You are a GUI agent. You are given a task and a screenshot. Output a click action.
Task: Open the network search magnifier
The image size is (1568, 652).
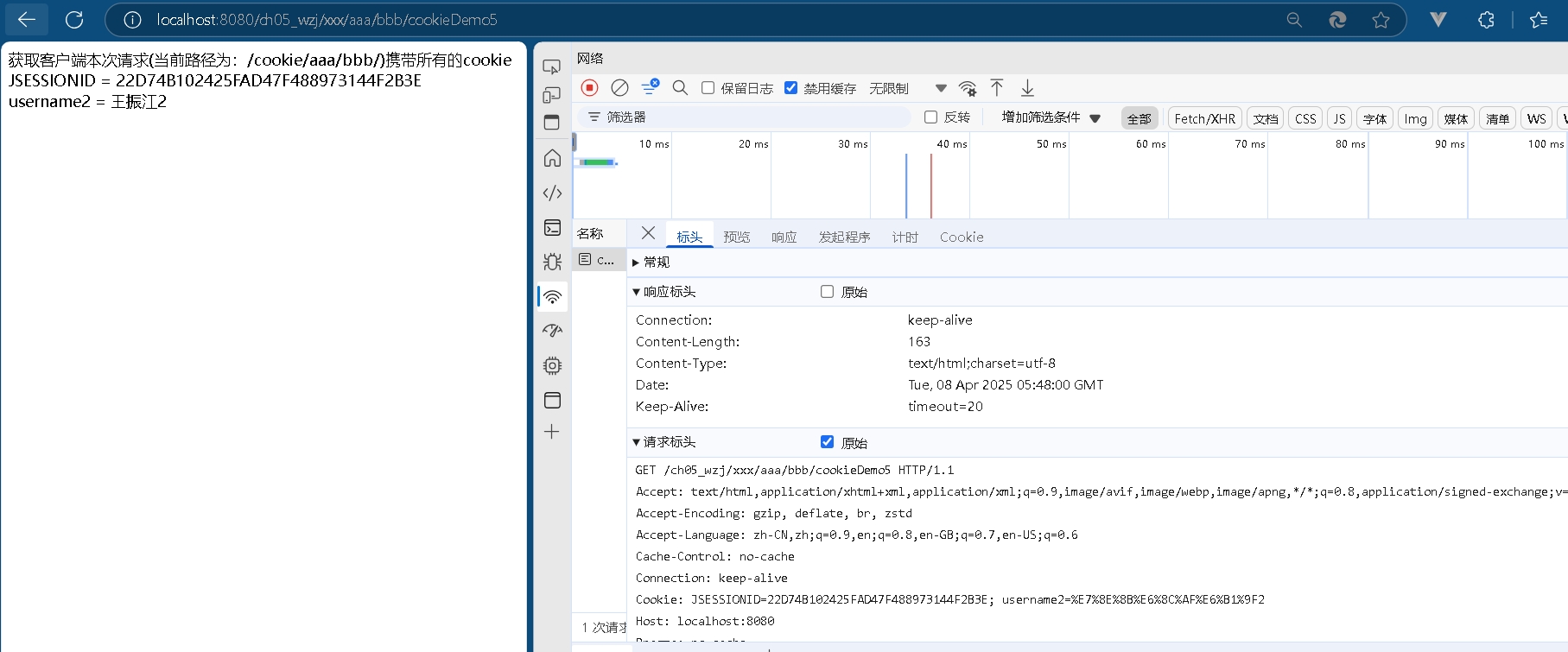680,87
